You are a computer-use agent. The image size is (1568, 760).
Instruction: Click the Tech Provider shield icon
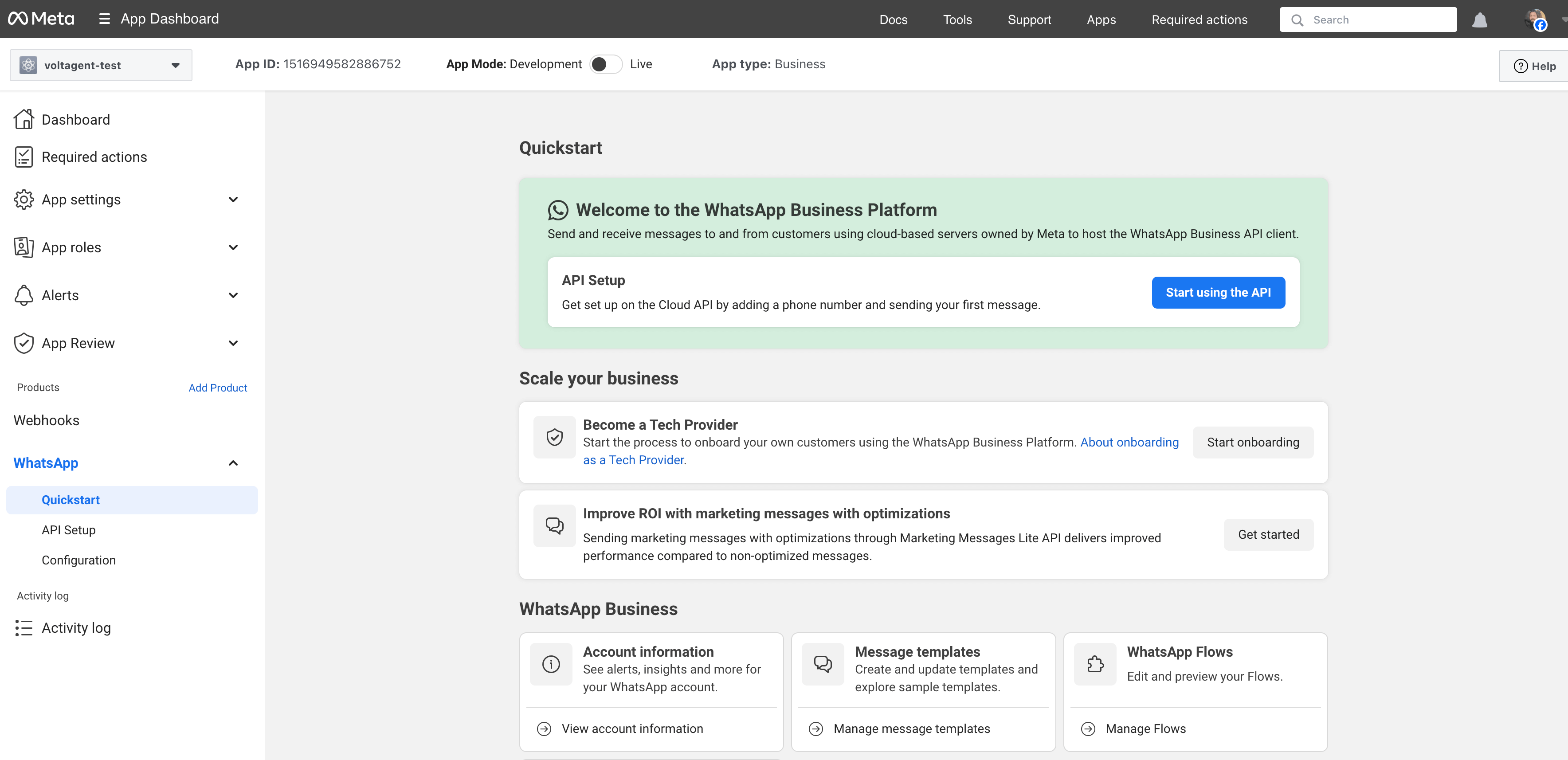click(555, 437)
